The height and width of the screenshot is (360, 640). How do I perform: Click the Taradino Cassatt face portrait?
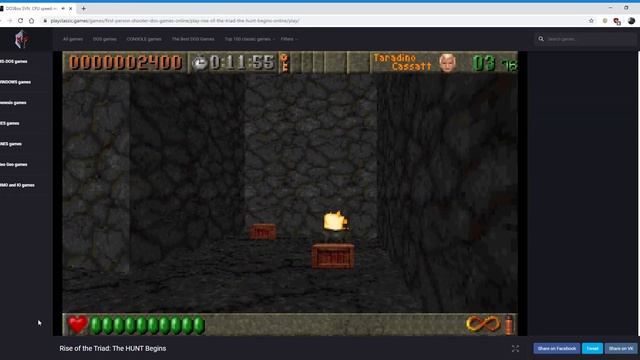[447, 62]
